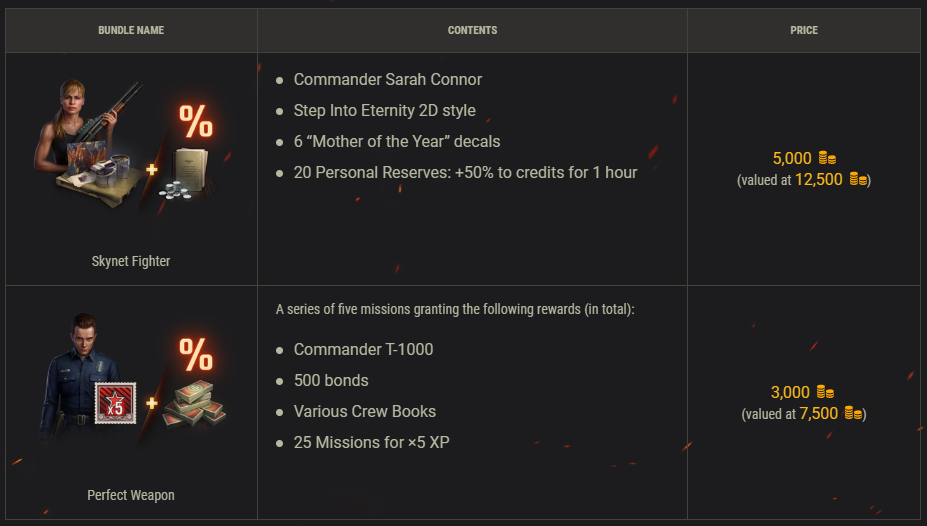Click the 500 bonds list item
The height and width of the screenshot is (526, 927).
[331, 380]
